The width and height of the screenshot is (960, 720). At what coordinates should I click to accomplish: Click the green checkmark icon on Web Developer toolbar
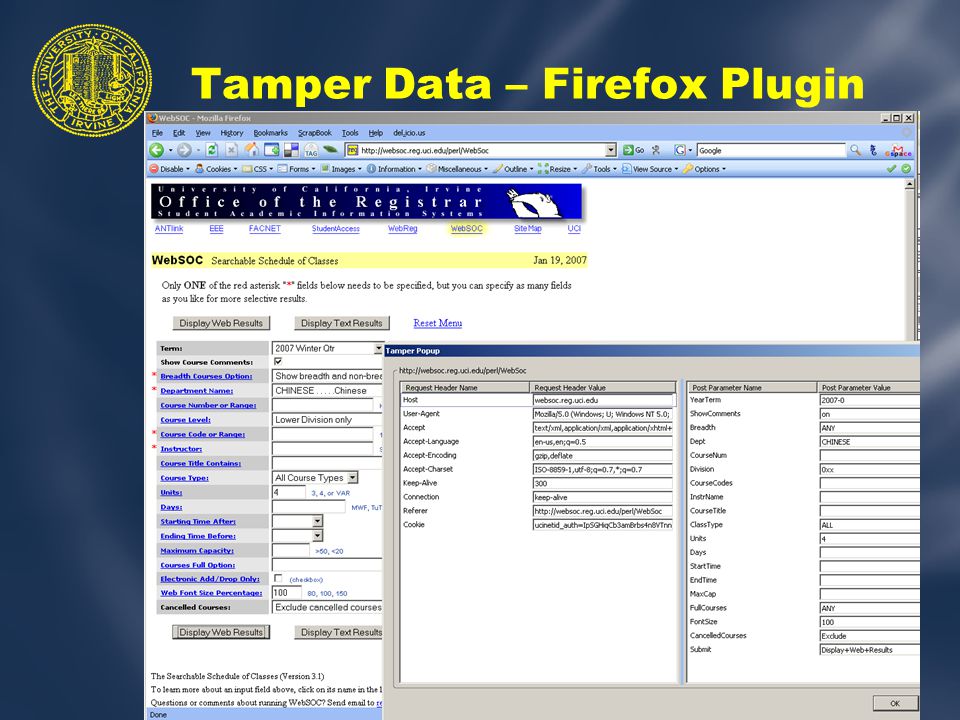(x=891, y=169)
